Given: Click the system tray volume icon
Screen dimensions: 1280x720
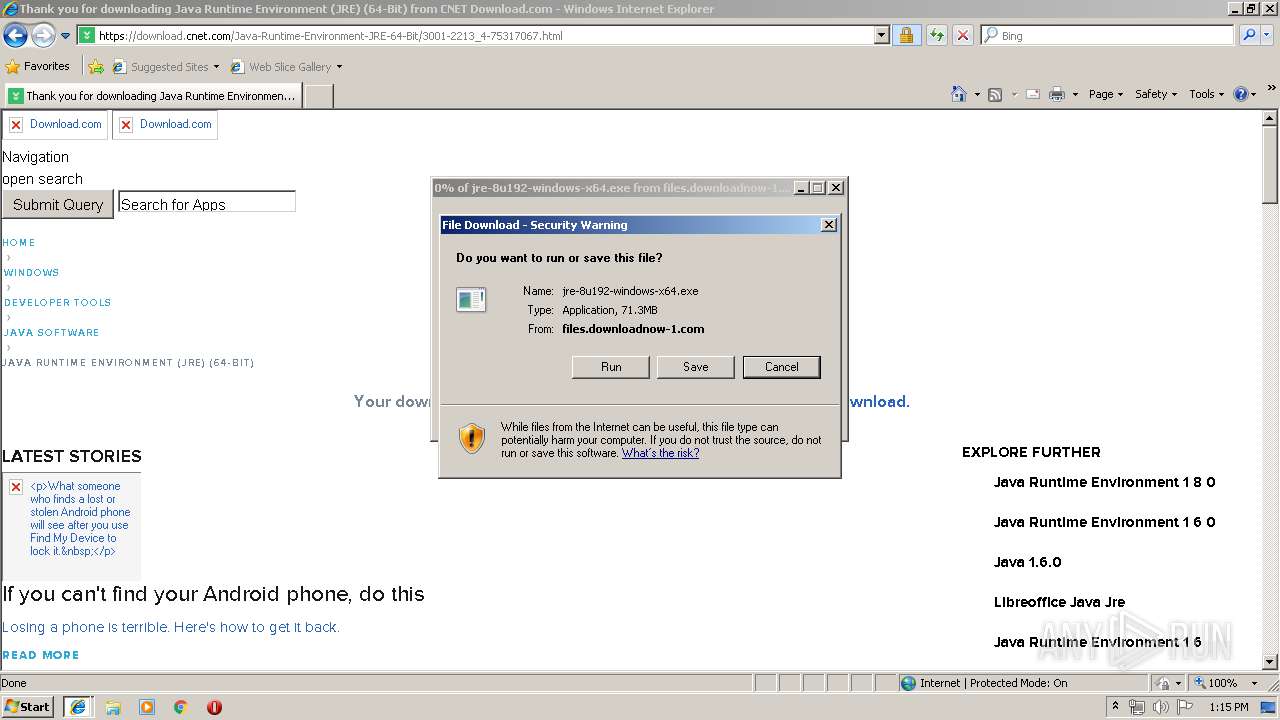Looking at the screenshot, I should pyautogui.click(x=1161, y=707).
